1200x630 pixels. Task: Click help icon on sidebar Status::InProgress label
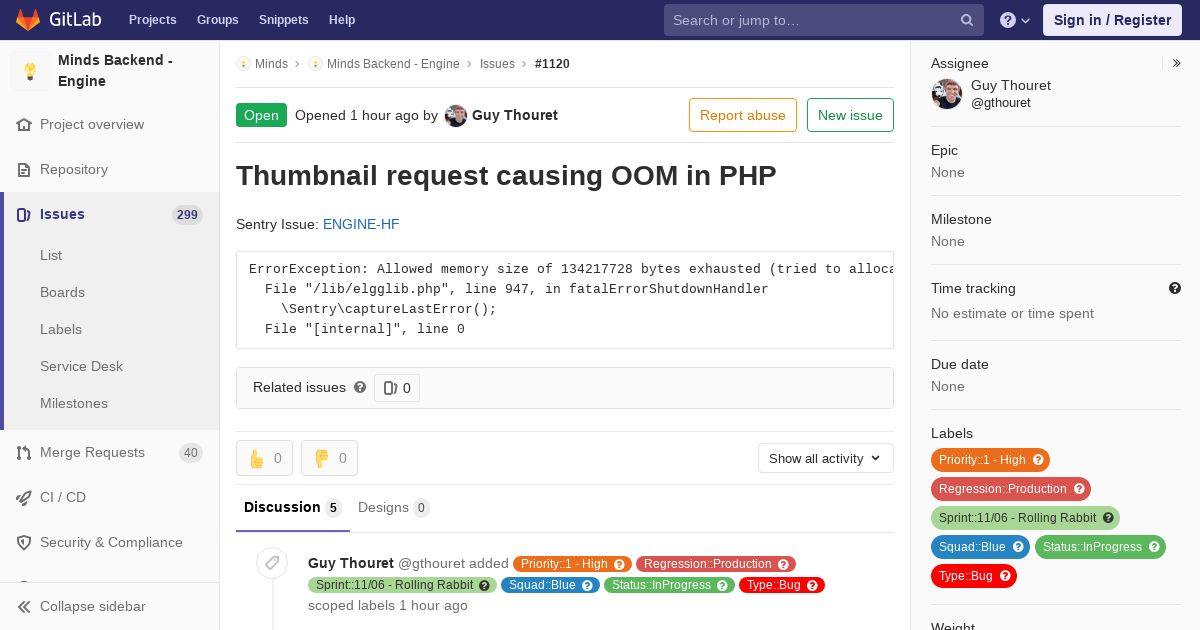(1154, 547)
